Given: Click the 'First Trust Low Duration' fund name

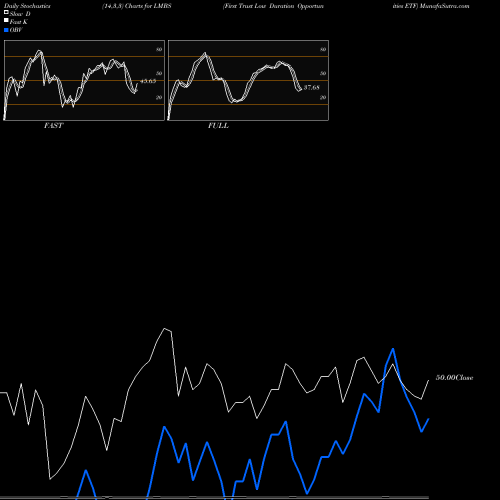Looking at the screenshot, I should [x=259, y=6].
